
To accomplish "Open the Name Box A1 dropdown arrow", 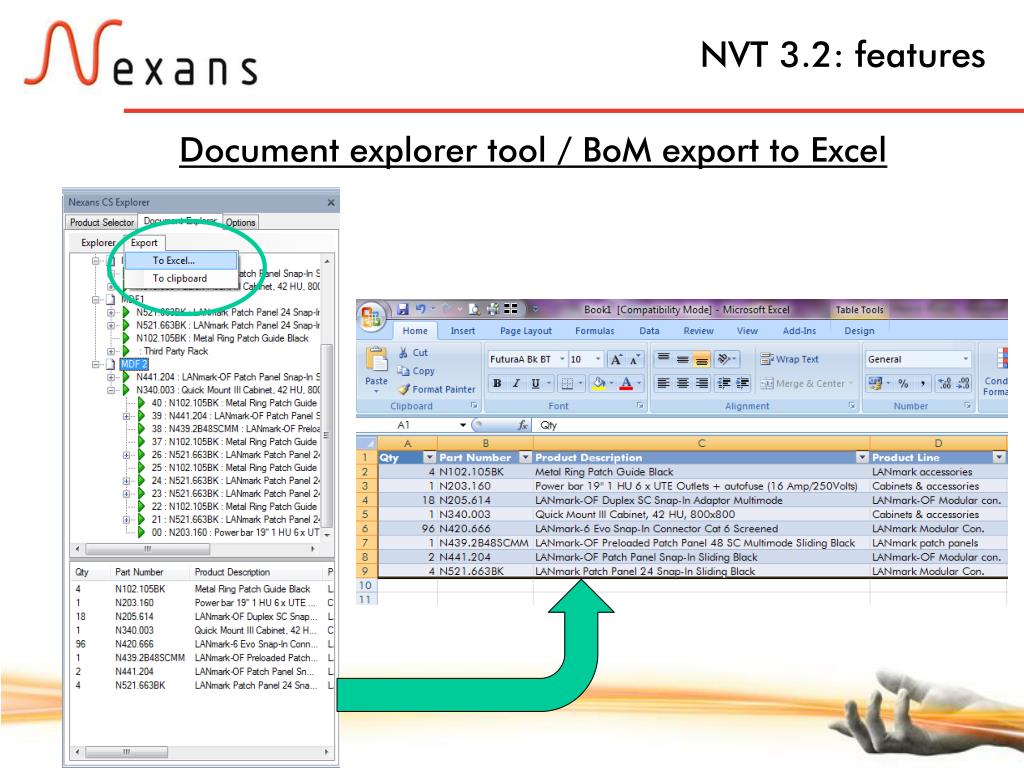I will 462,425.
